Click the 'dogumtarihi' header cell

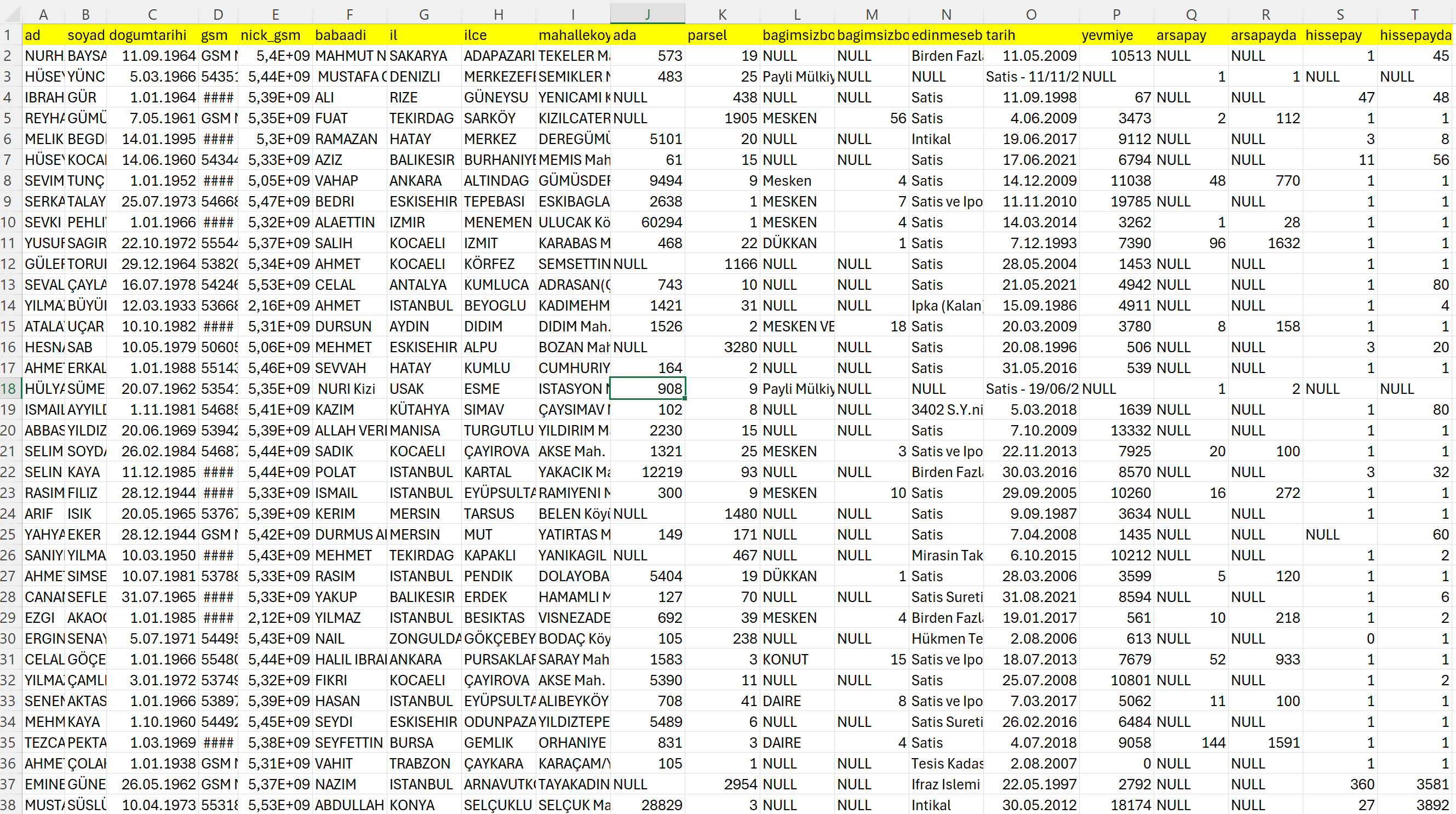coord(152,35)
